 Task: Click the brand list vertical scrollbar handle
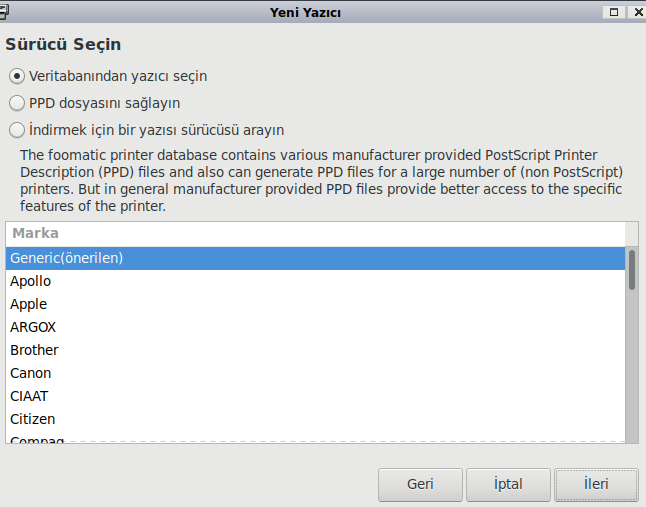point(632,269)
